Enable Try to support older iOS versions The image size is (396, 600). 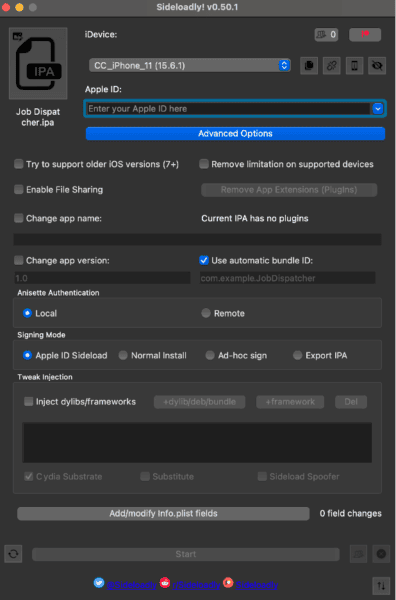click(x=19, y=164)
